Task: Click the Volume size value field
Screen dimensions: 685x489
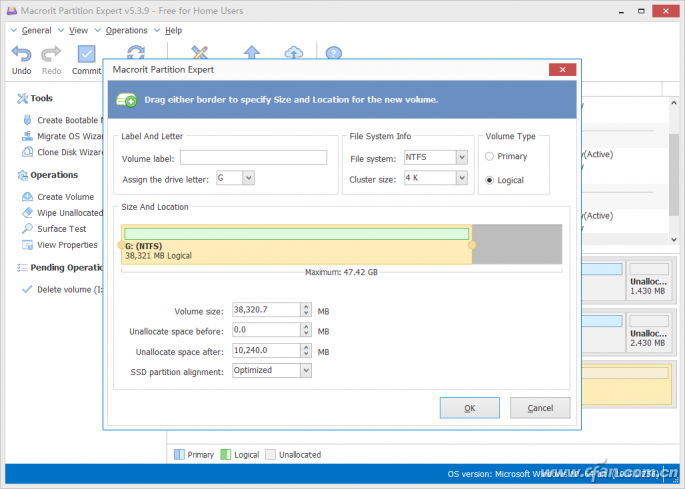Action: pyautogui.click(x=266, y=309)
